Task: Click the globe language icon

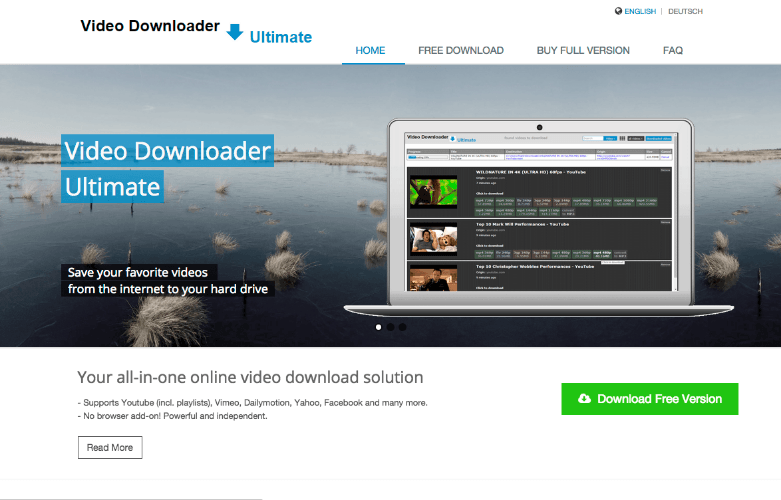Action: [x=618, y=11]
